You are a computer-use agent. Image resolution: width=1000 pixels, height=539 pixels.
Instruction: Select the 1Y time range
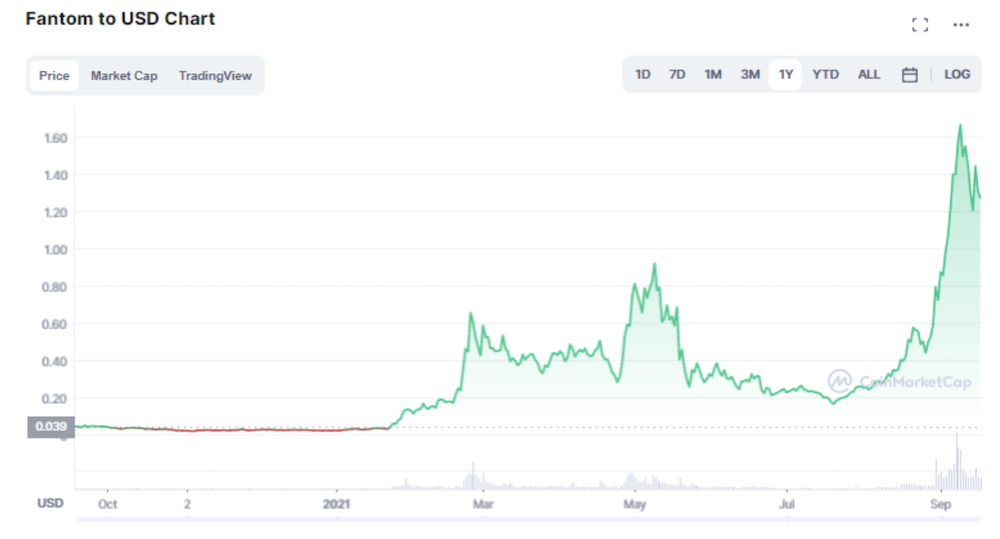786,75
